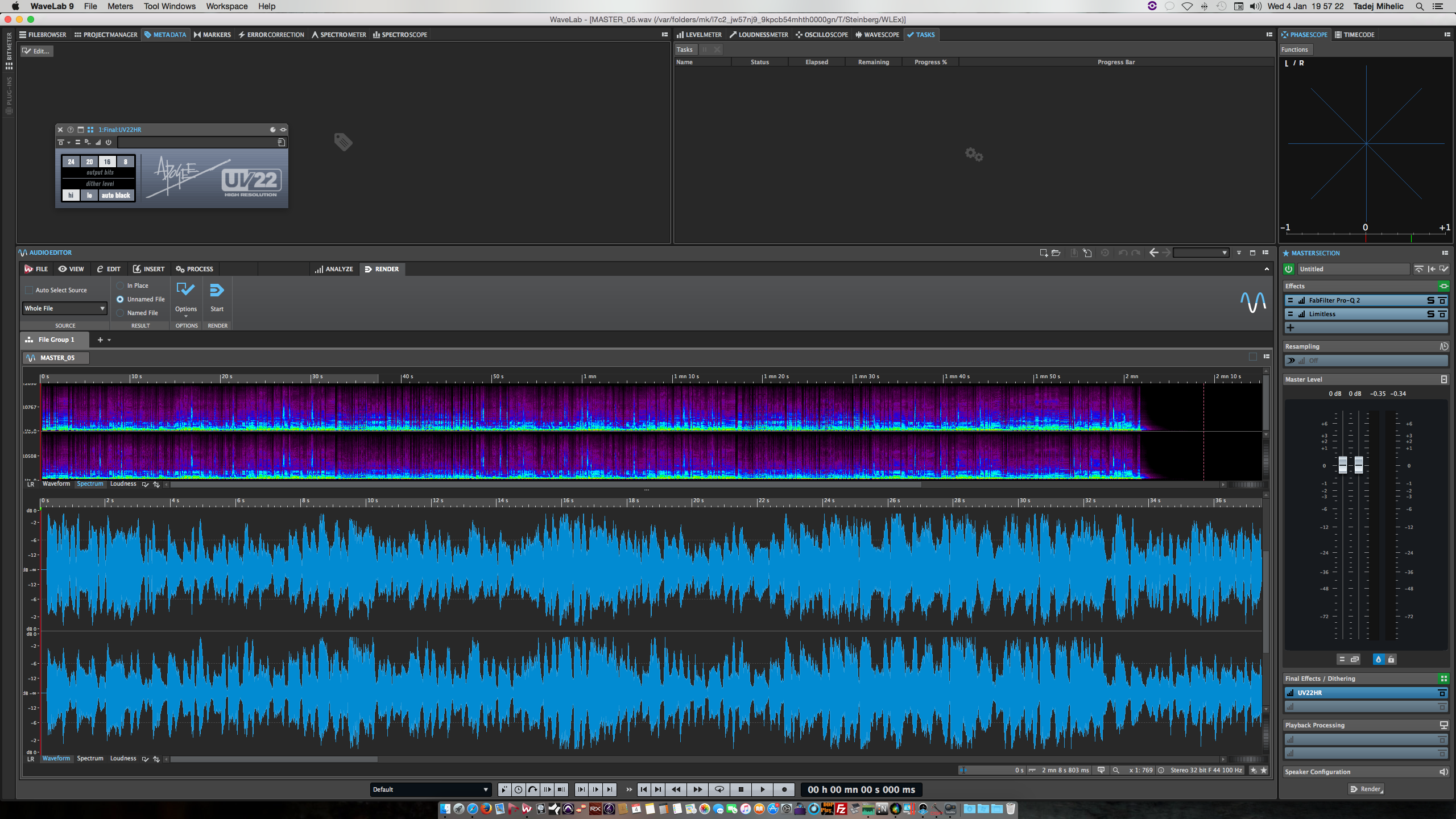
Task: Switch to the ANALYZE tab
Action: [334, 269]
